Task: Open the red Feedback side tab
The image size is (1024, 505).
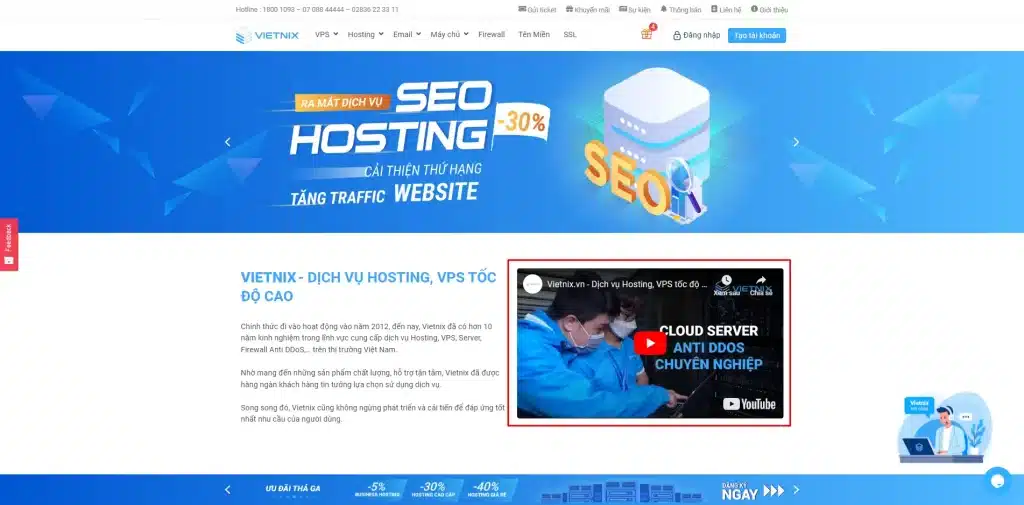Action: [x=8, y=244]
